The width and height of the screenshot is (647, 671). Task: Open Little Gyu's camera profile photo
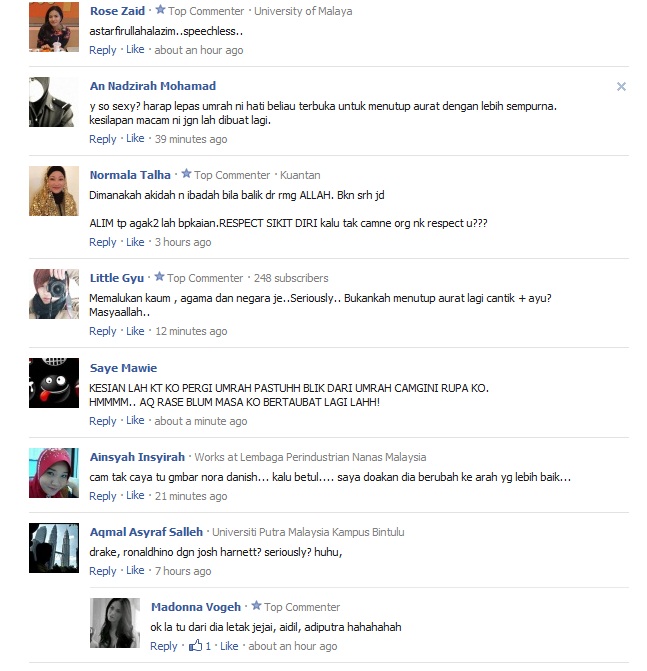(x=54, y=294)
